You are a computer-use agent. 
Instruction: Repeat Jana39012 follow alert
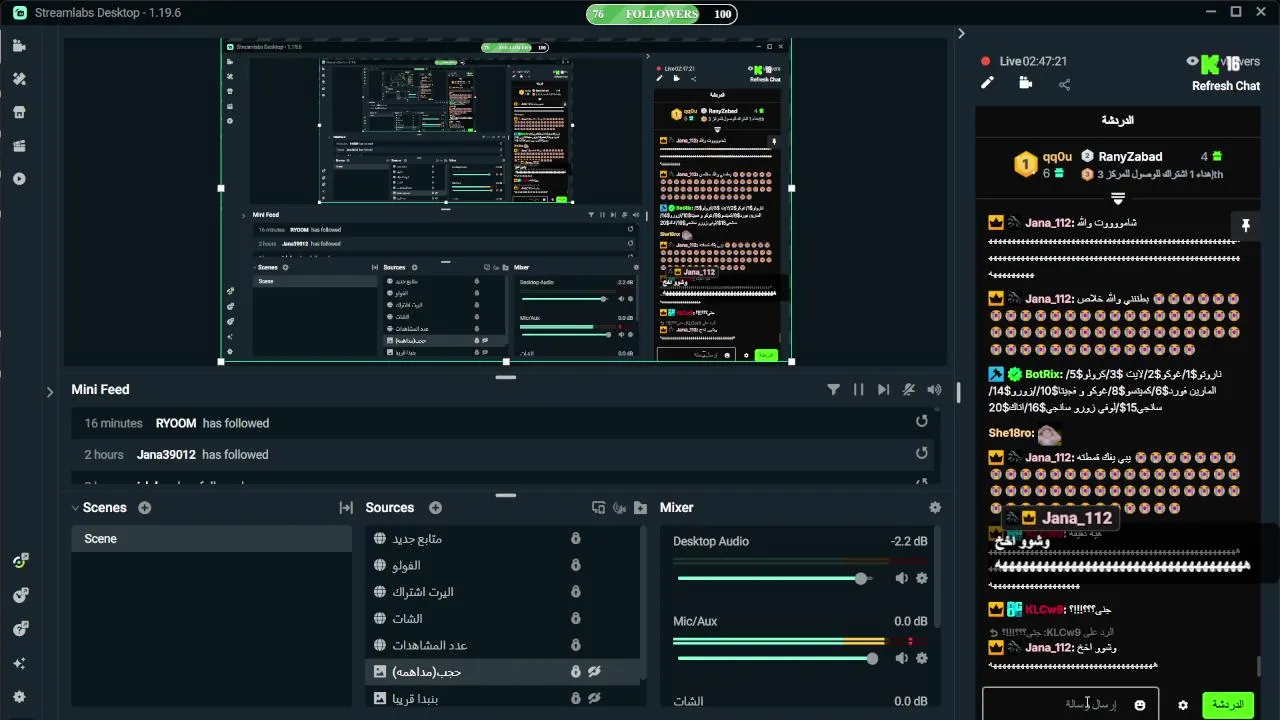(922, 454)
